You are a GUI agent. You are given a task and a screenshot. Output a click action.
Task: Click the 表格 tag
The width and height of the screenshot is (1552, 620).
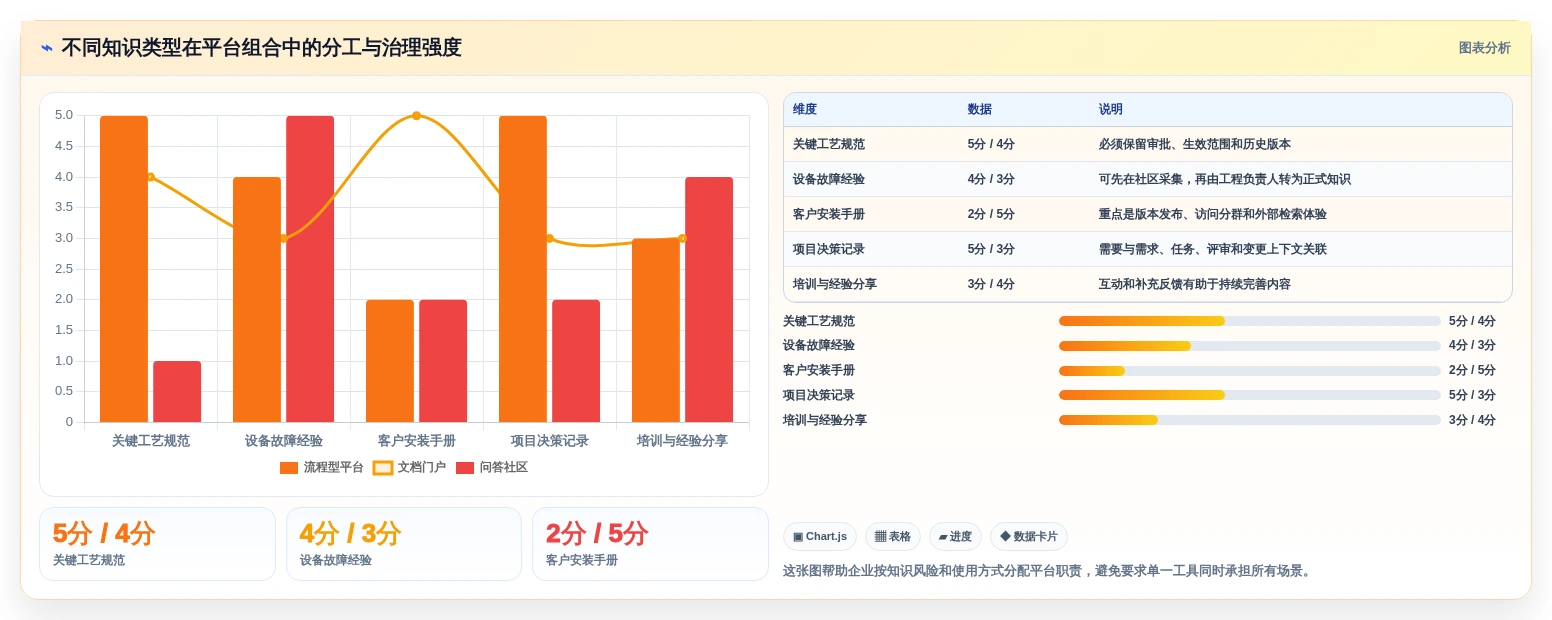[893, 536]
